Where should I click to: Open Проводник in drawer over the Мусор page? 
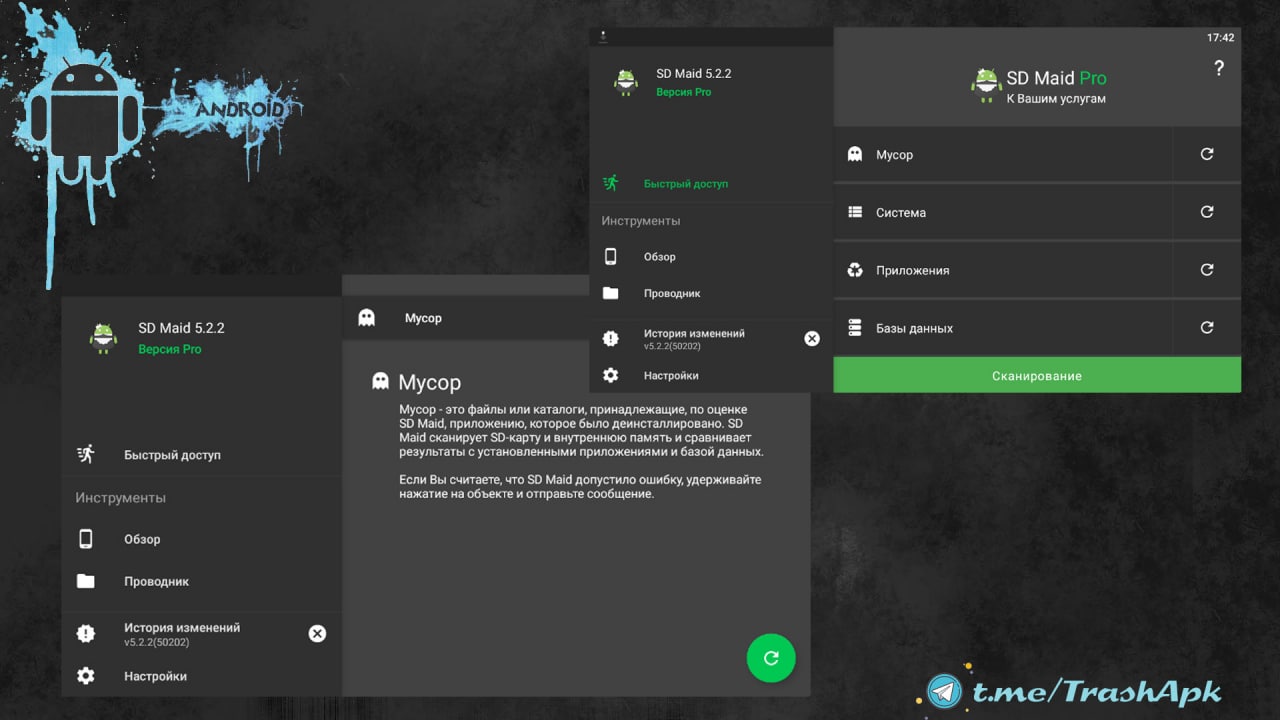[x=201, y=581]
